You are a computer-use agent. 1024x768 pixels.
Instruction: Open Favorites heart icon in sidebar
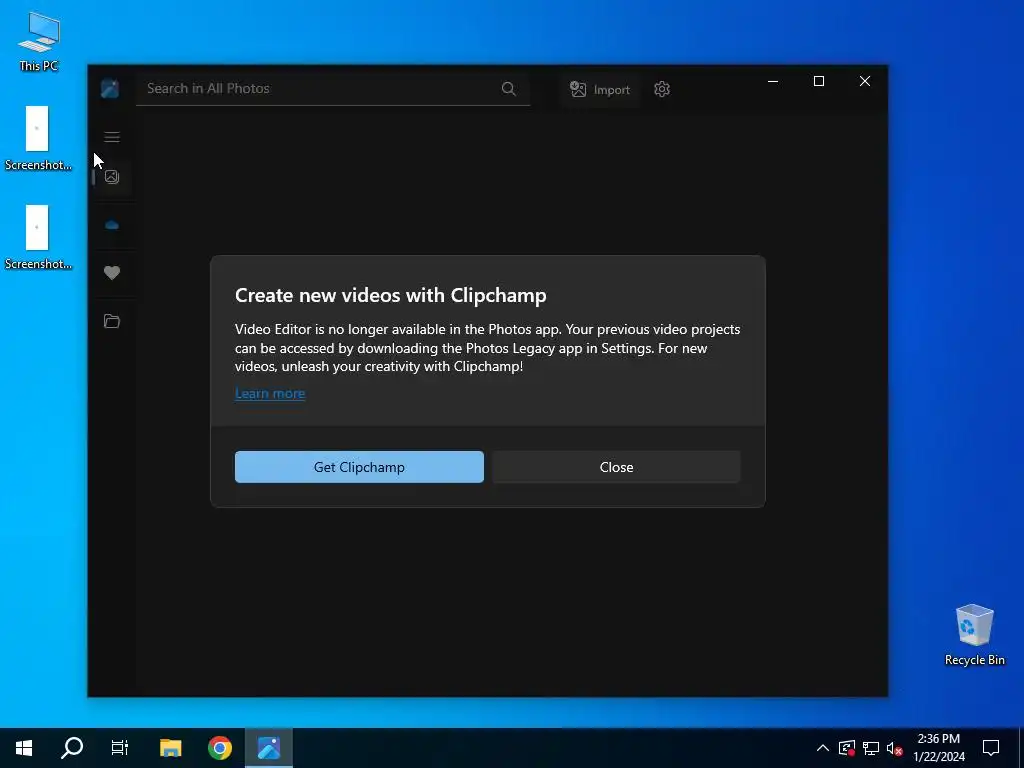pyautogui.click(x=112, y=273)
